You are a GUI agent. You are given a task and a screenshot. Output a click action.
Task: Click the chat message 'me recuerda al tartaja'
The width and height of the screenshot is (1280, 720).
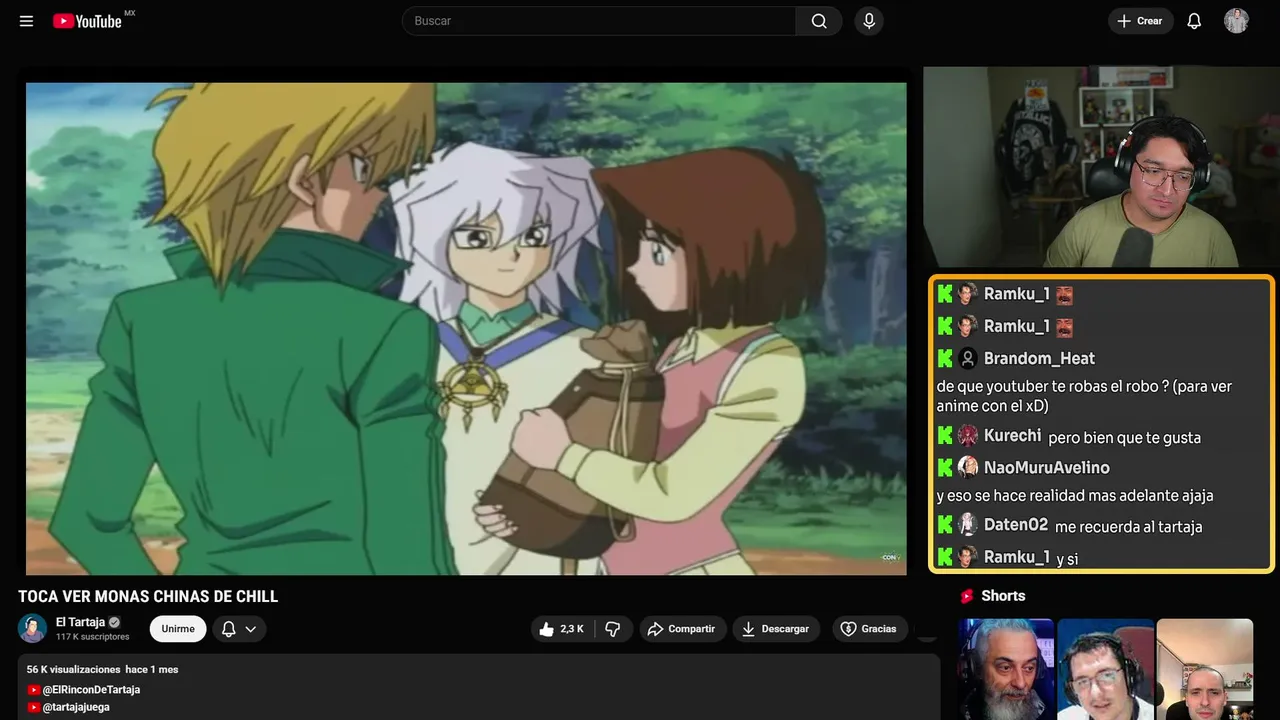1128,527
